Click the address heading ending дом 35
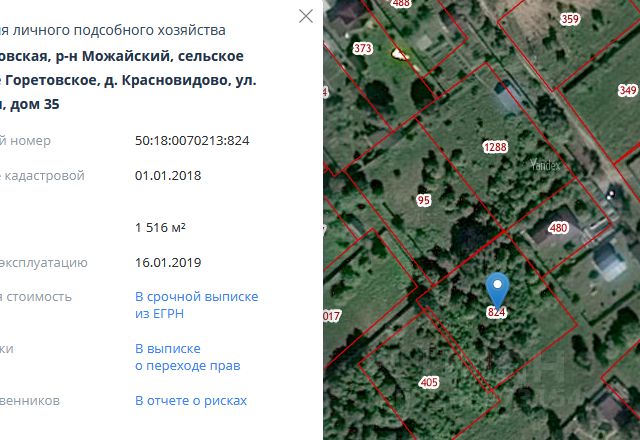 pyautogui.click(x=128, y=80)
